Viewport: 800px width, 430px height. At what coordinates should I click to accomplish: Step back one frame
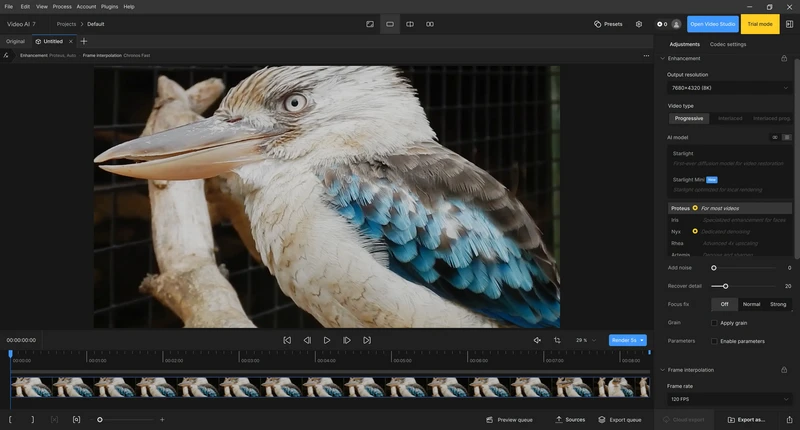pos(307,340)
